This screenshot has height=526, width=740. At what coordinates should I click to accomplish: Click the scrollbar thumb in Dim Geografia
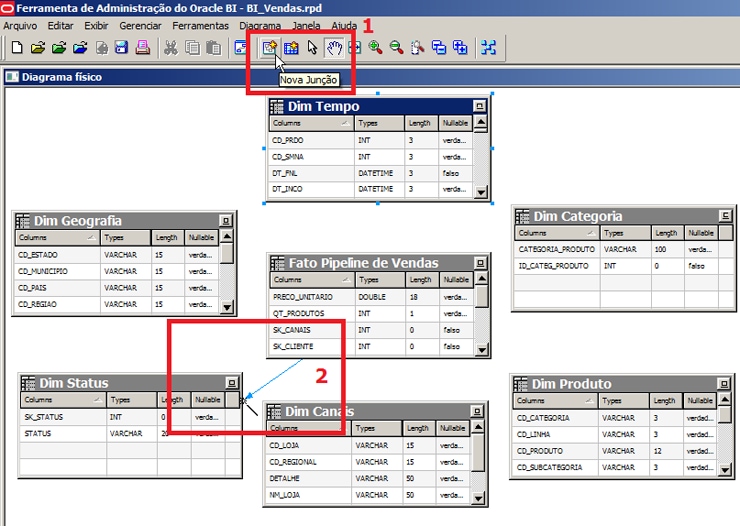227,253
